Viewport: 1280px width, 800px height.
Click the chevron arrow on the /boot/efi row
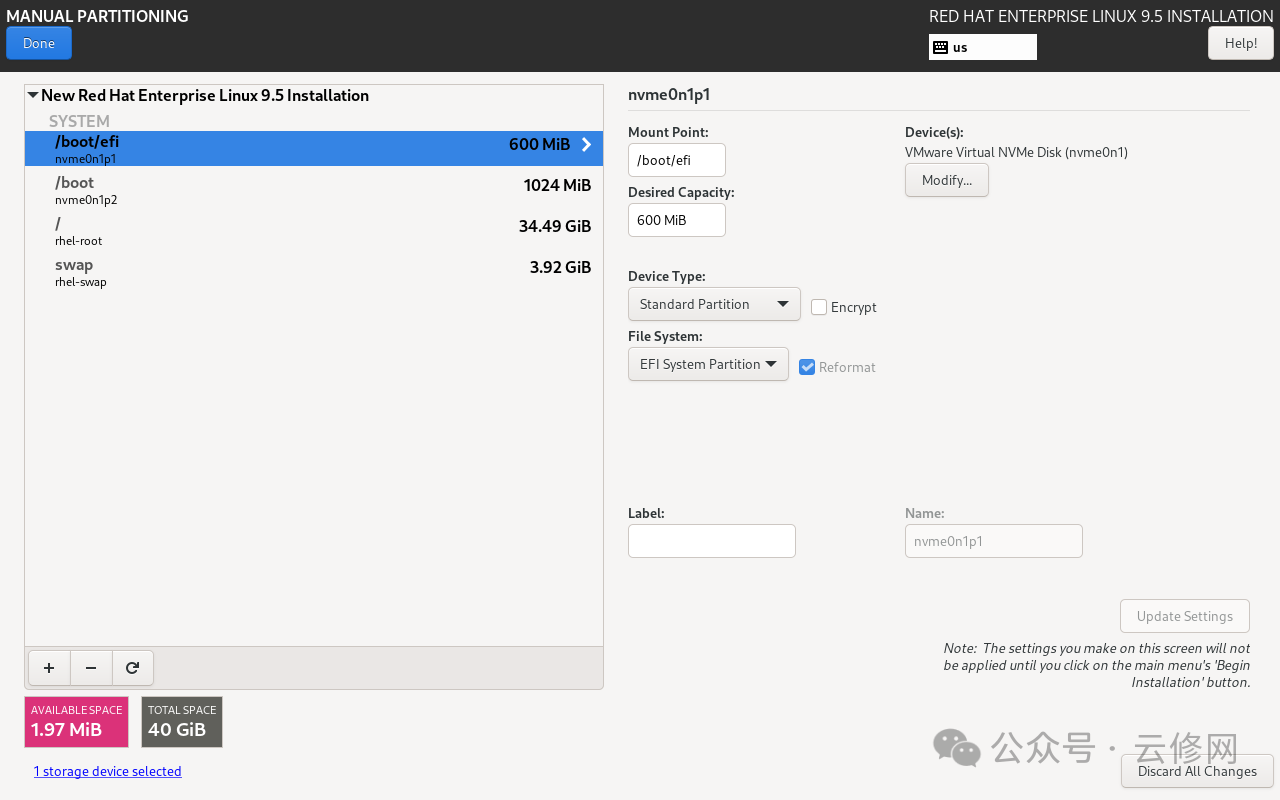tap(587, 145)
